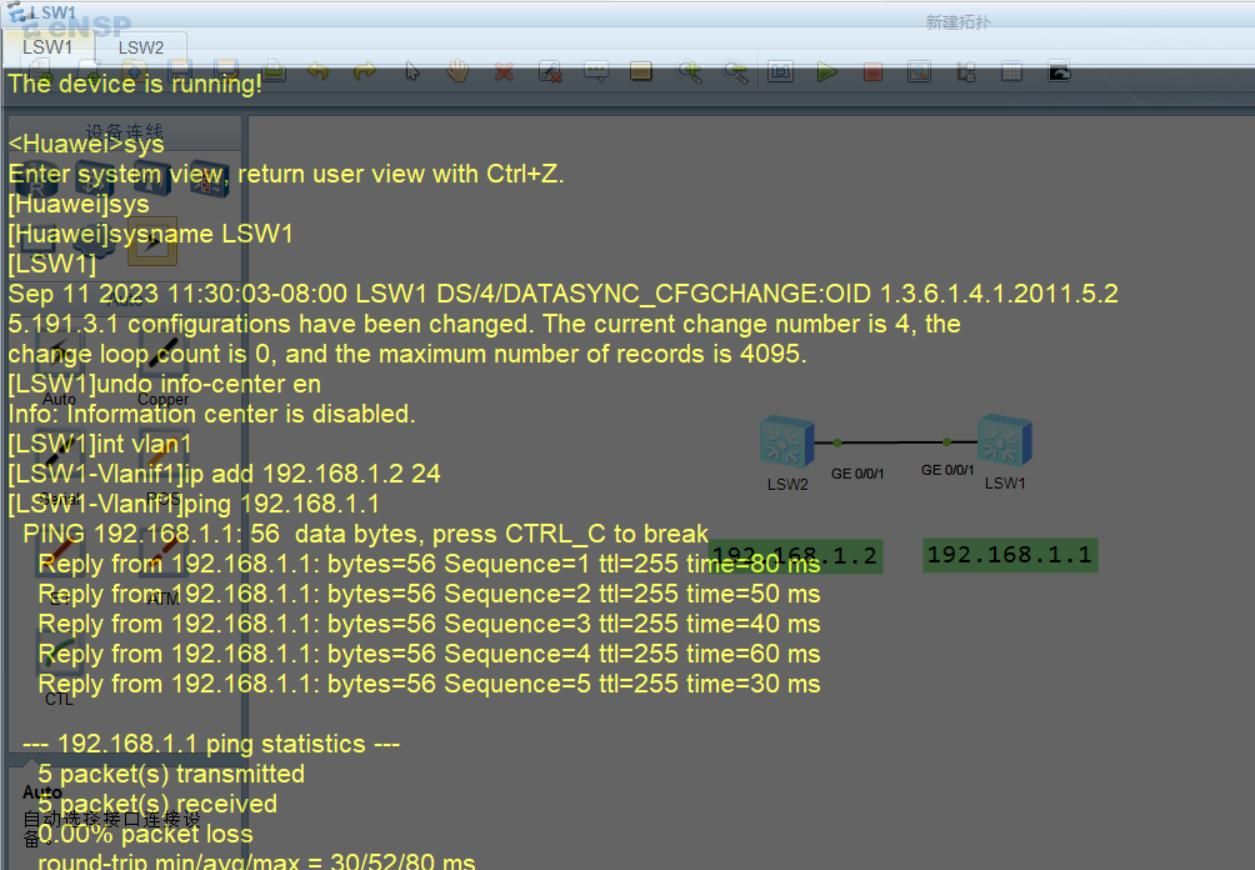Click the ping reply with Sequence=5
Image resolution: width=1255 pixels, height=870 pixels.
429,684
